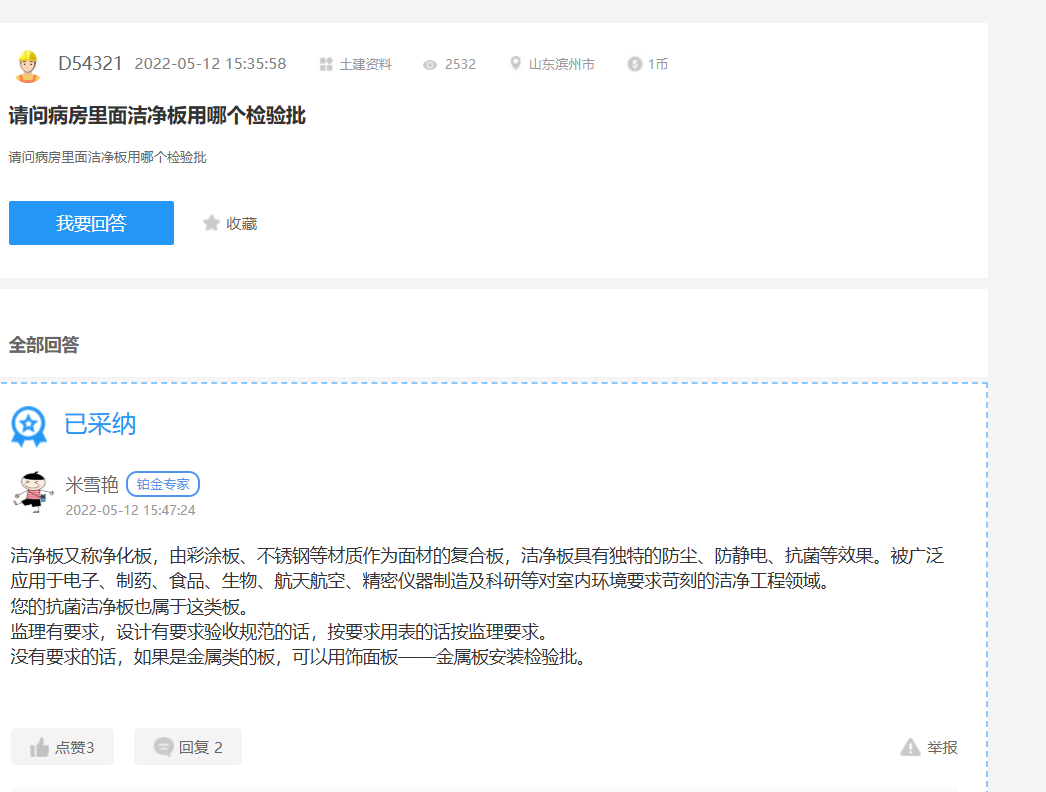Click 米雪艳's cartoon avatar

(x=33, y=492)
